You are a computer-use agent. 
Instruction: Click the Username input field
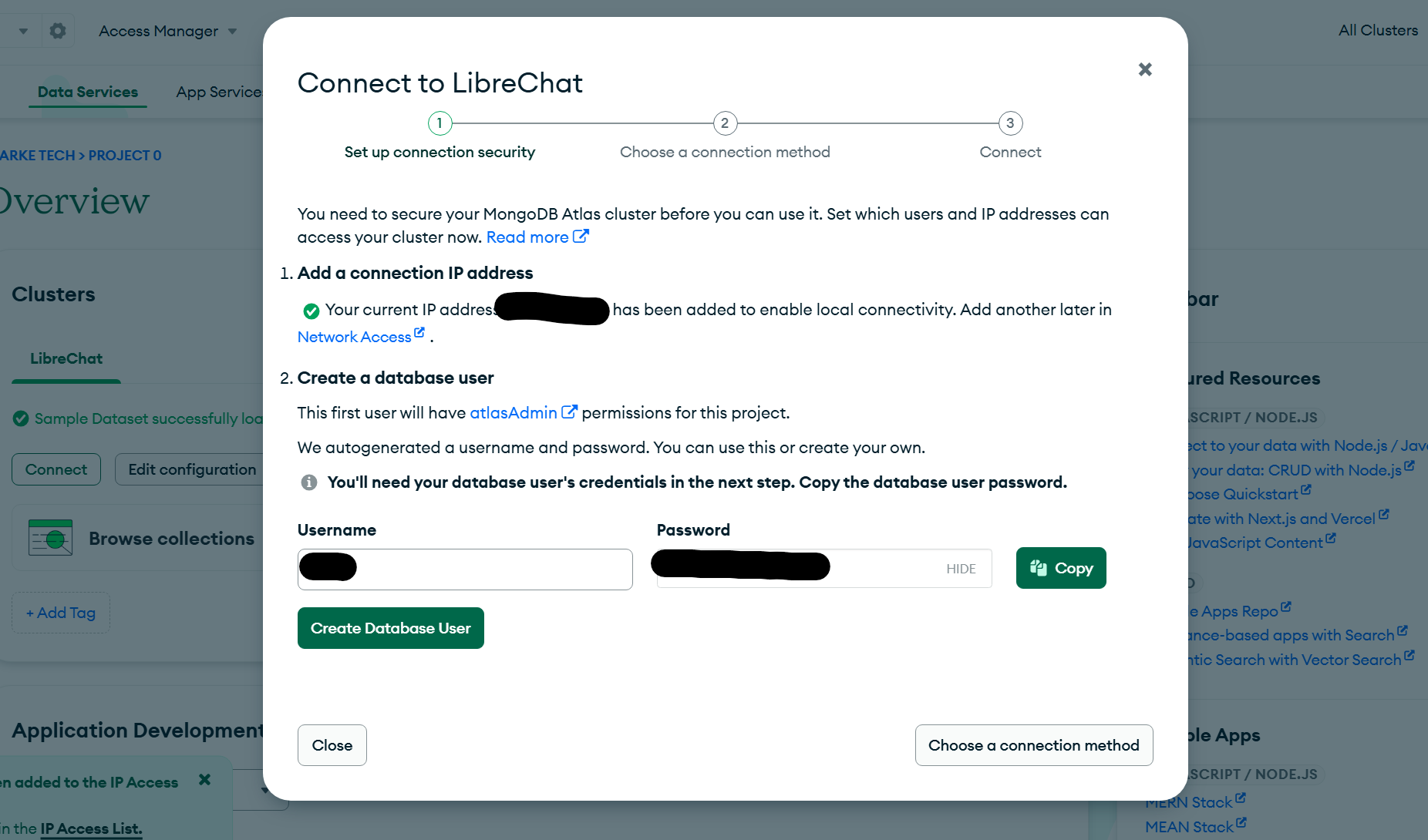(x=465, y=570)
